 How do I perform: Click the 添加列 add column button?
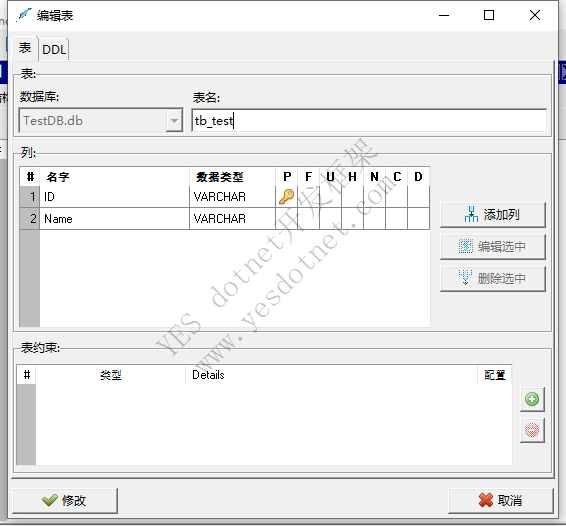[x=492, y=215]
